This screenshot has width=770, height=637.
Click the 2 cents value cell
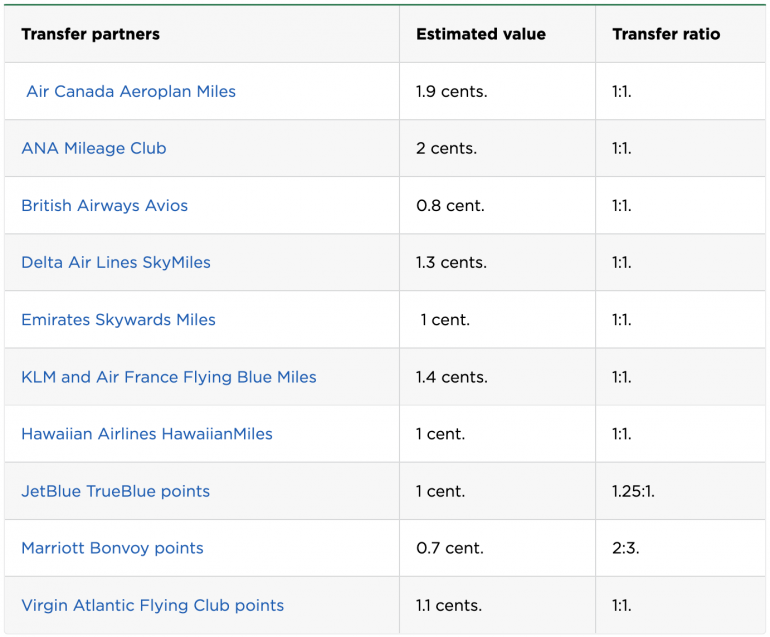pyautogui.click(x=446, y=148)
